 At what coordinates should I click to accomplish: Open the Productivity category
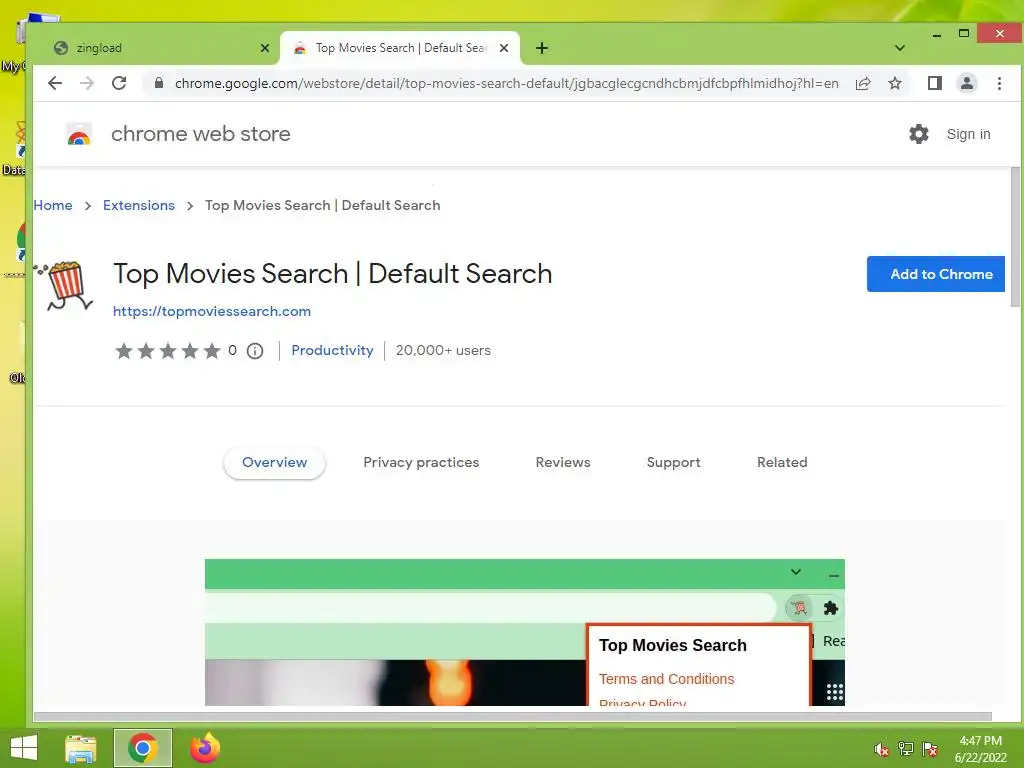332,350
